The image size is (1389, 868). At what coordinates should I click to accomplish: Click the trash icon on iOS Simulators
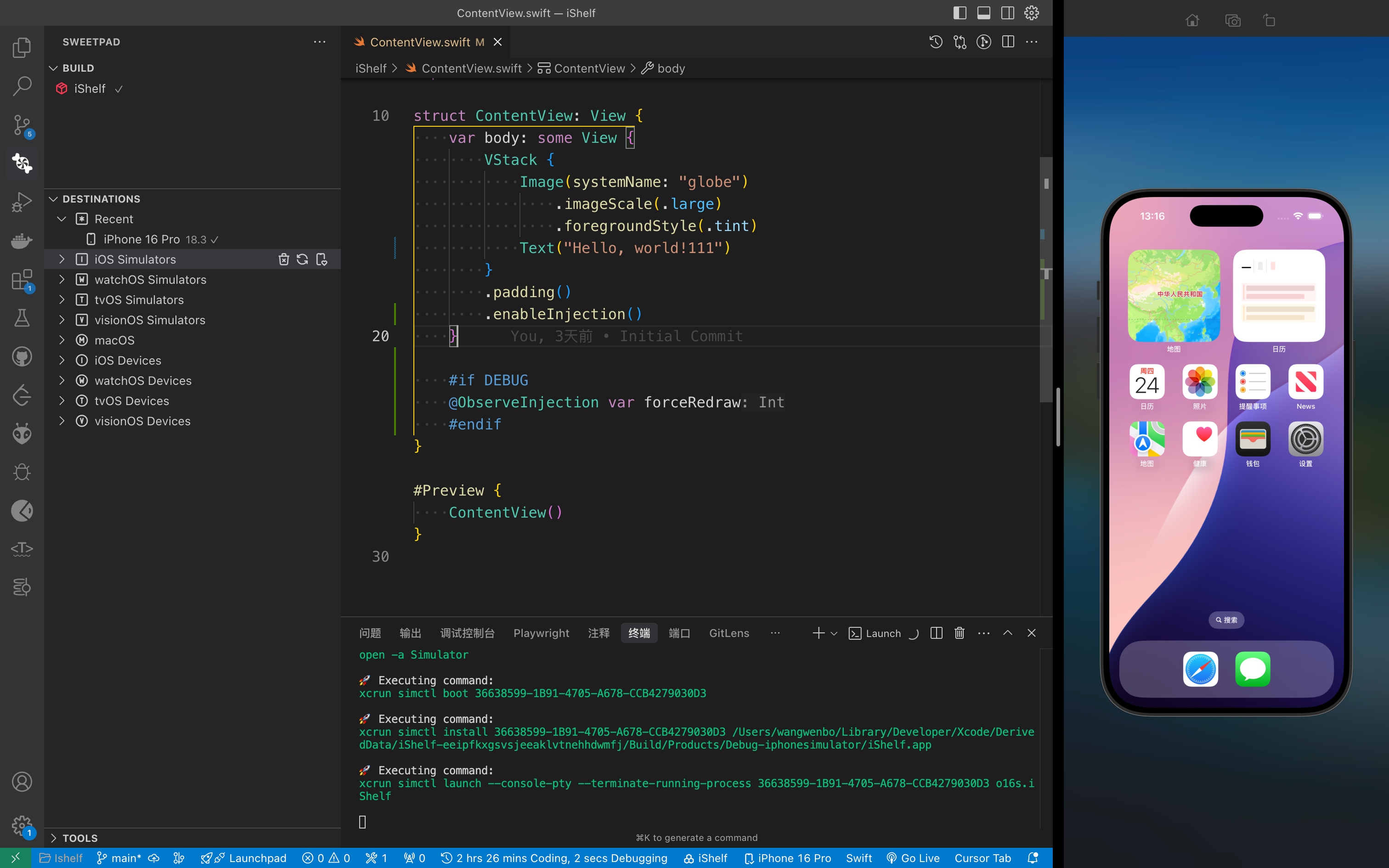coord(283,259)
